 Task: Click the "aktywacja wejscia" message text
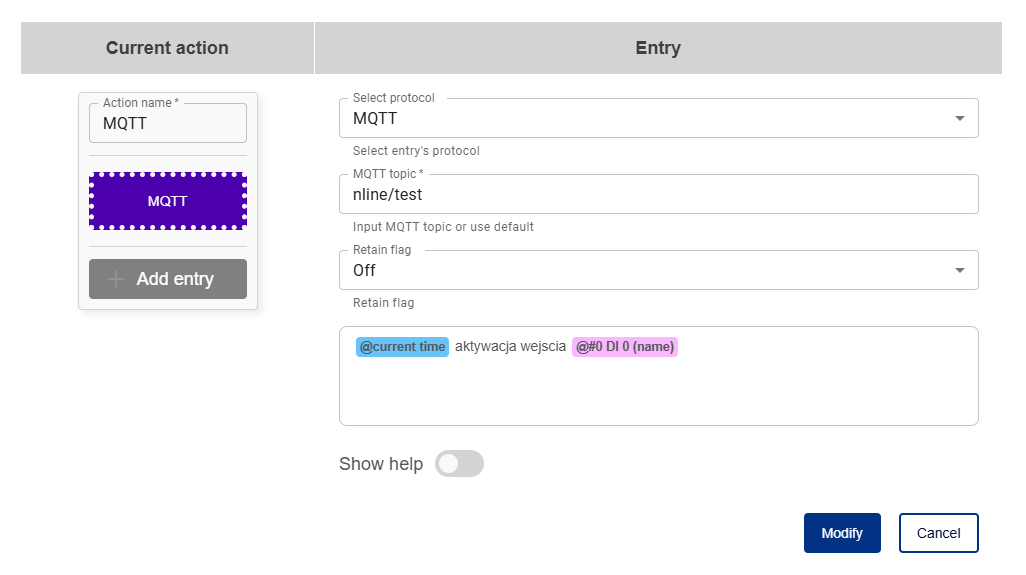510,347
